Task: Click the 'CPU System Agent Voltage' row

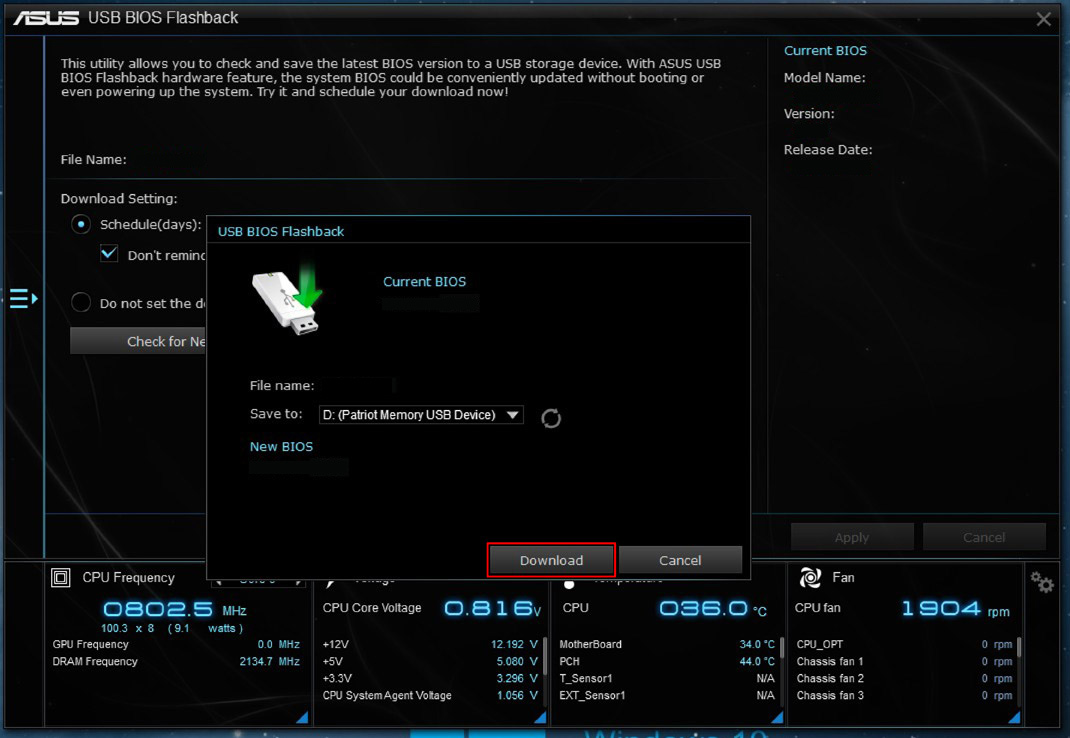Action: click(430, 696)
